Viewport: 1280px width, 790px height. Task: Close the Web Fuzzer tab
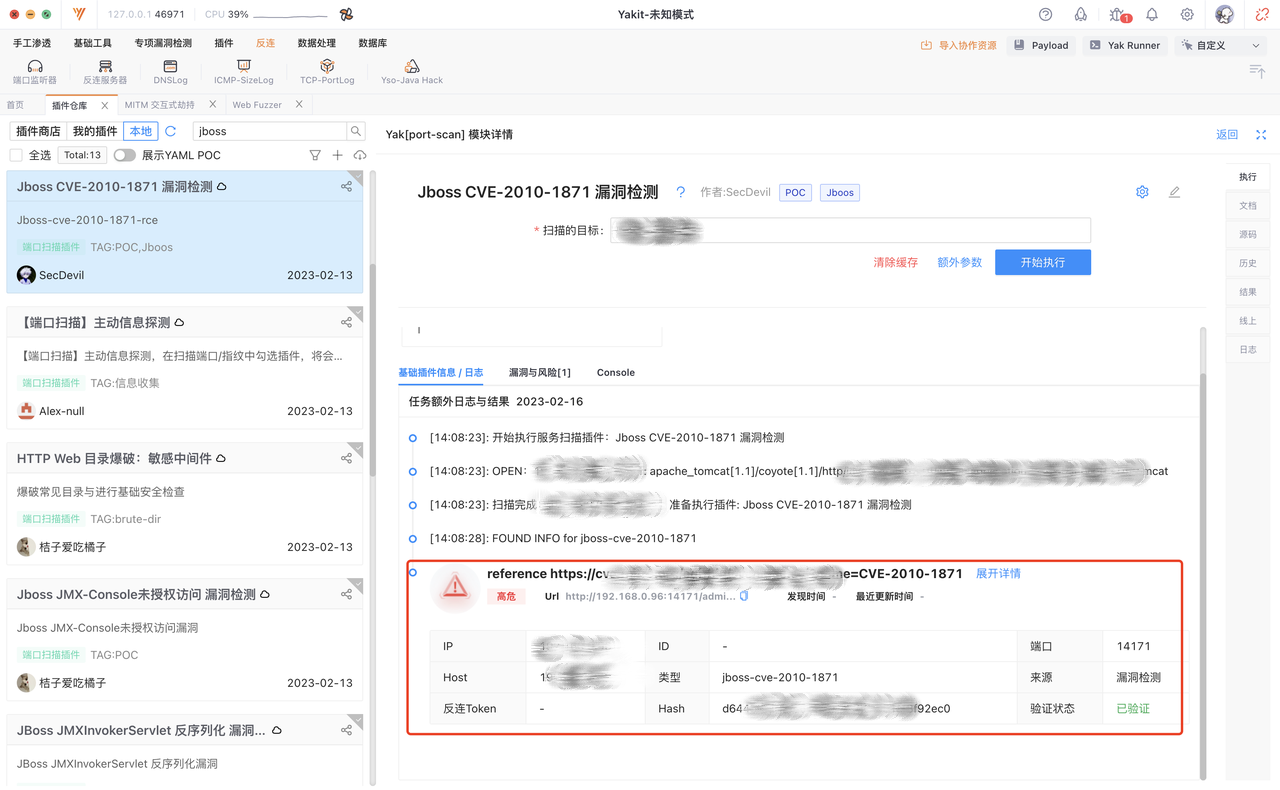click(299, 105)
